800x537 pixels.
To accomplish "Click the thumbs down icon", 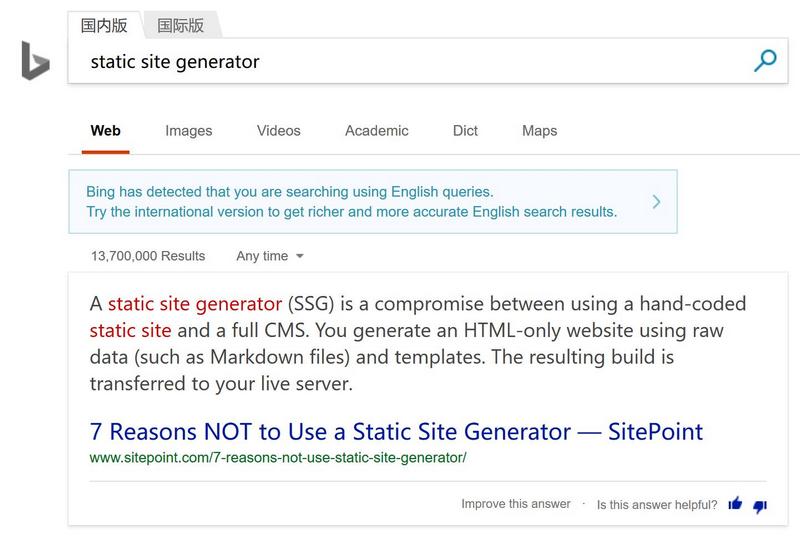I will (x=760, y=506).
